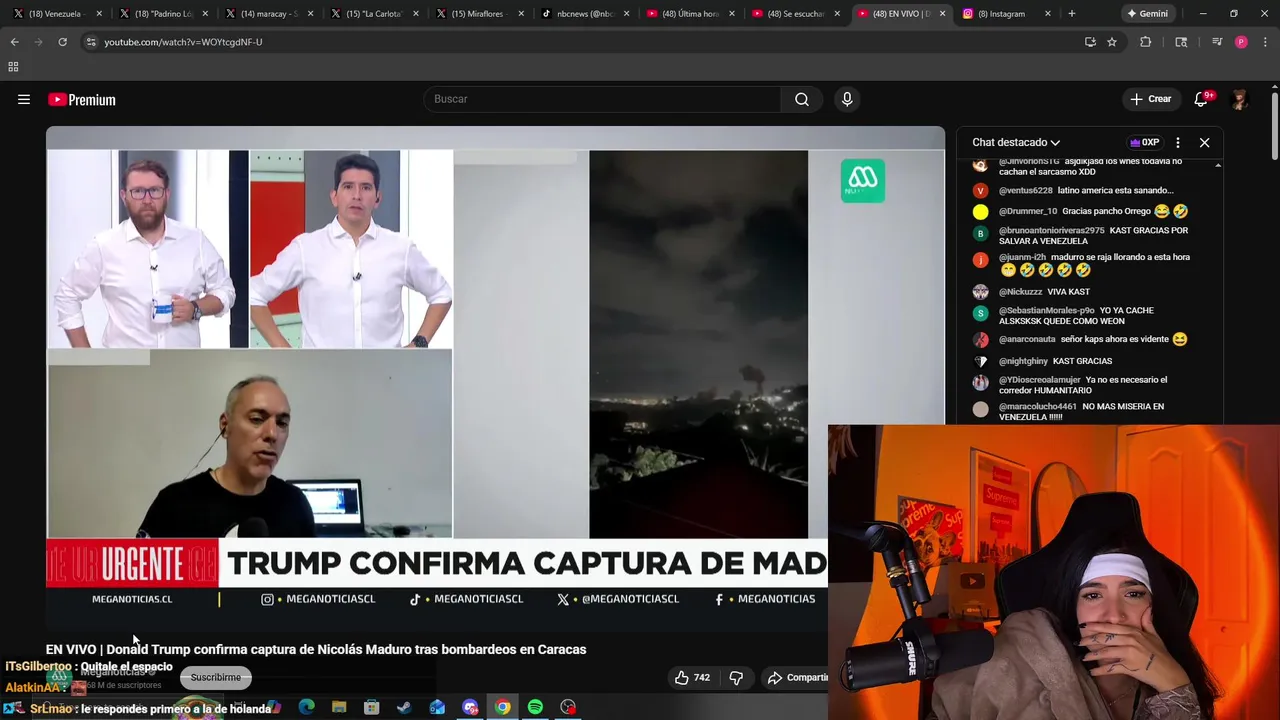Click chat message 'VIVA KAST'
Screen dimensions: 1280x720
[x=1068, y=292]
